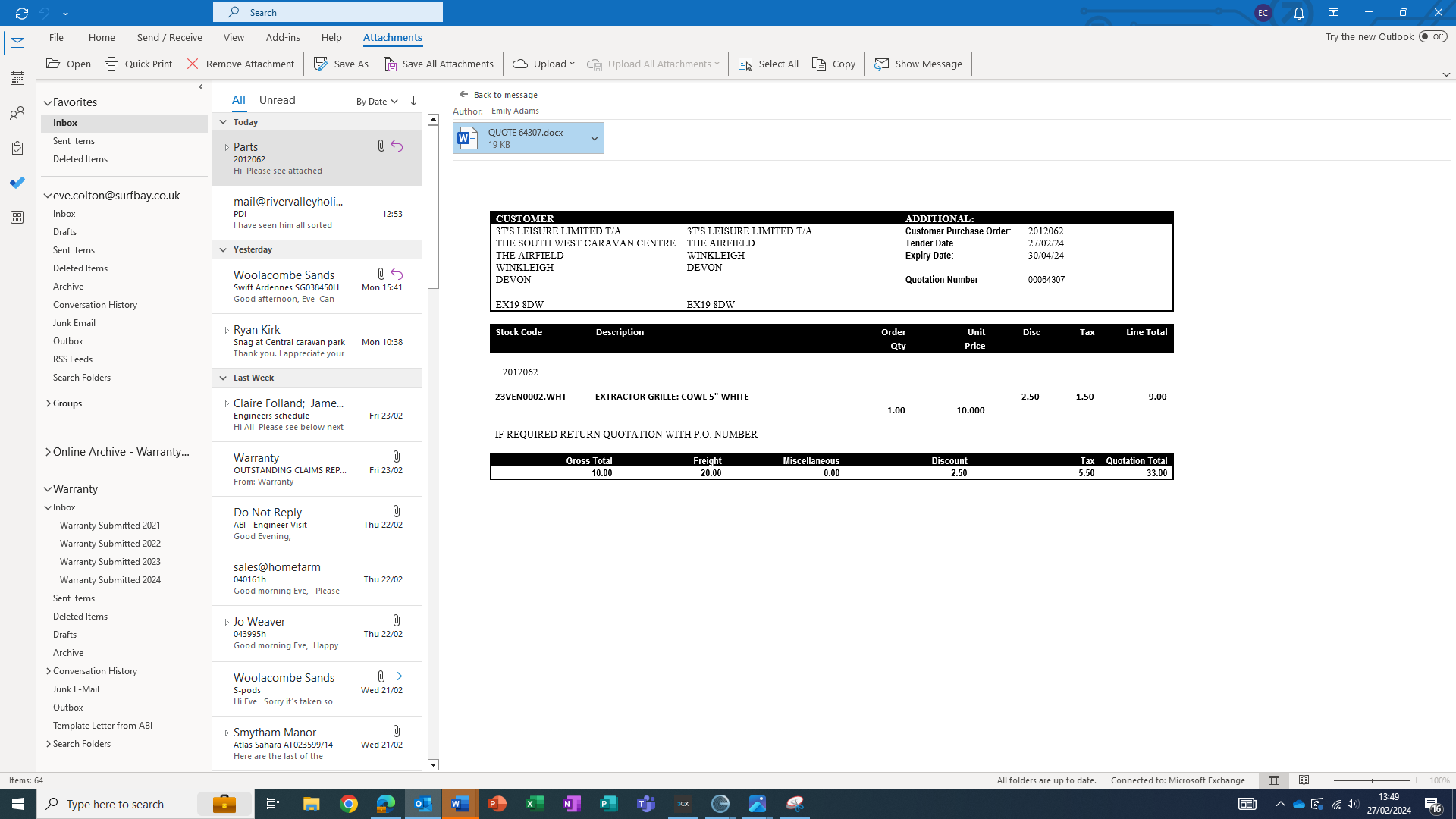Switch to Reading view in status bar

pos(1304,780)
